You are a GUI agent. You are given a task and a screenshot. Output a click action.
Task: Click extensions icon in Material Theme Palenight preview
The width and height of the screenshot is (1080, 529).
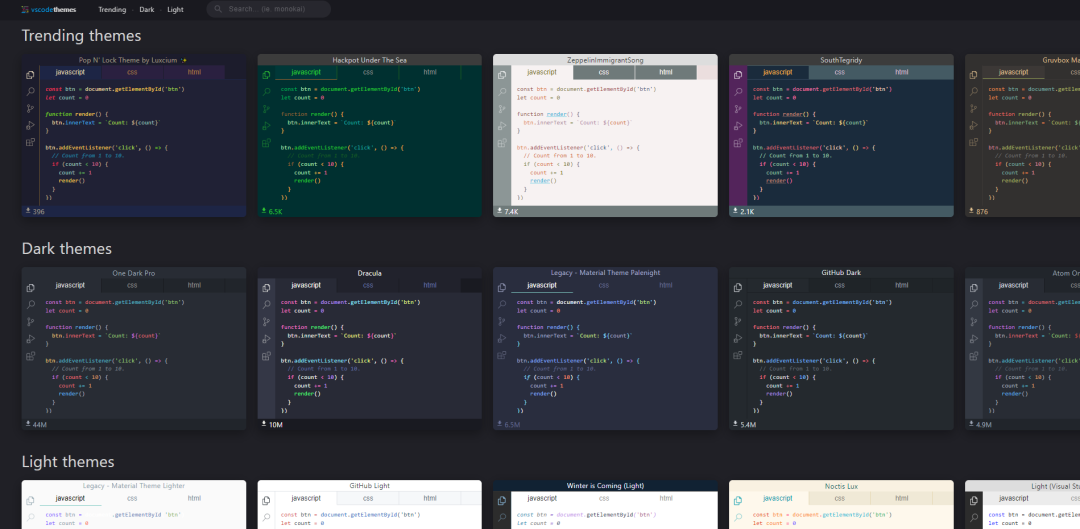point(502,356)
